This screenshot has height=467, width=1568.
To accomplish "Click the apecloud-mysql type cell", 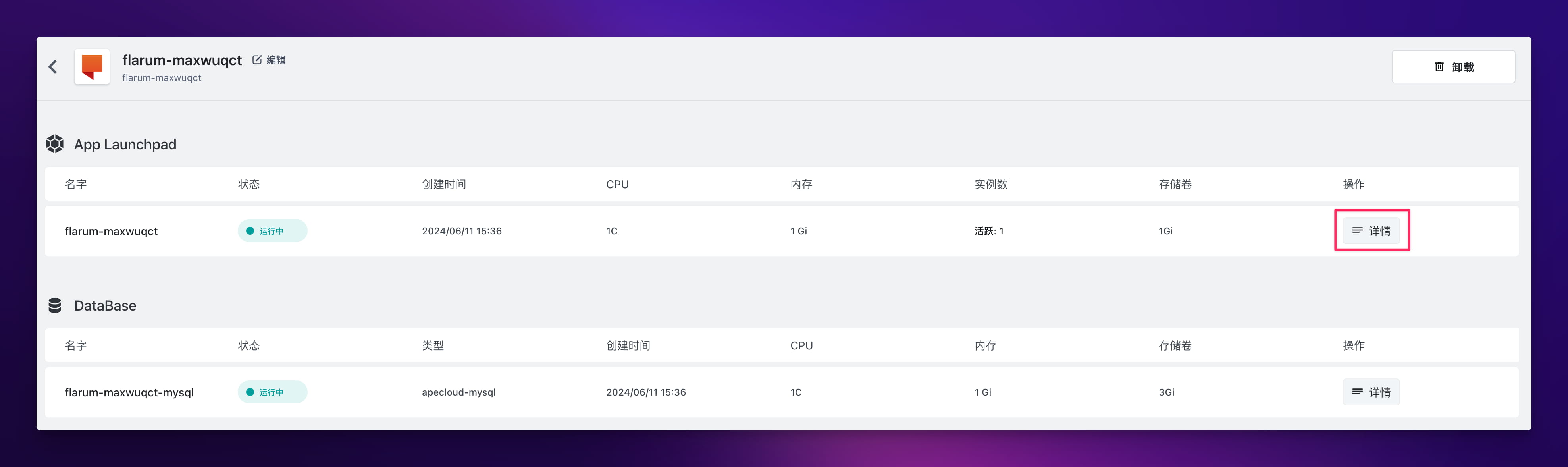I will pyautogui.click(x=458, y=392).
